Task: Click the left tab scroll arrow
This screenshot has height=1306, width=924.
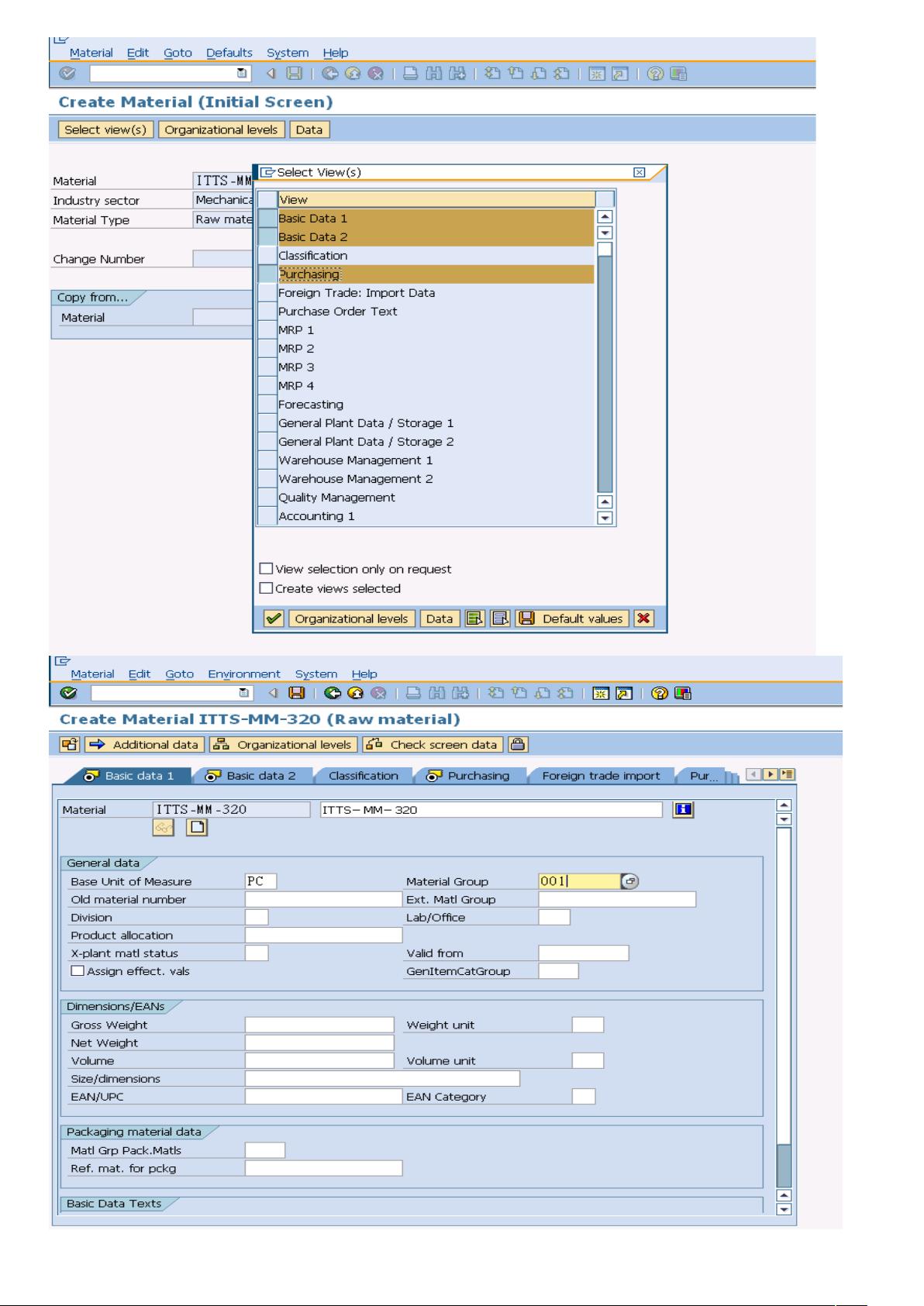Action: coord(753,774)
